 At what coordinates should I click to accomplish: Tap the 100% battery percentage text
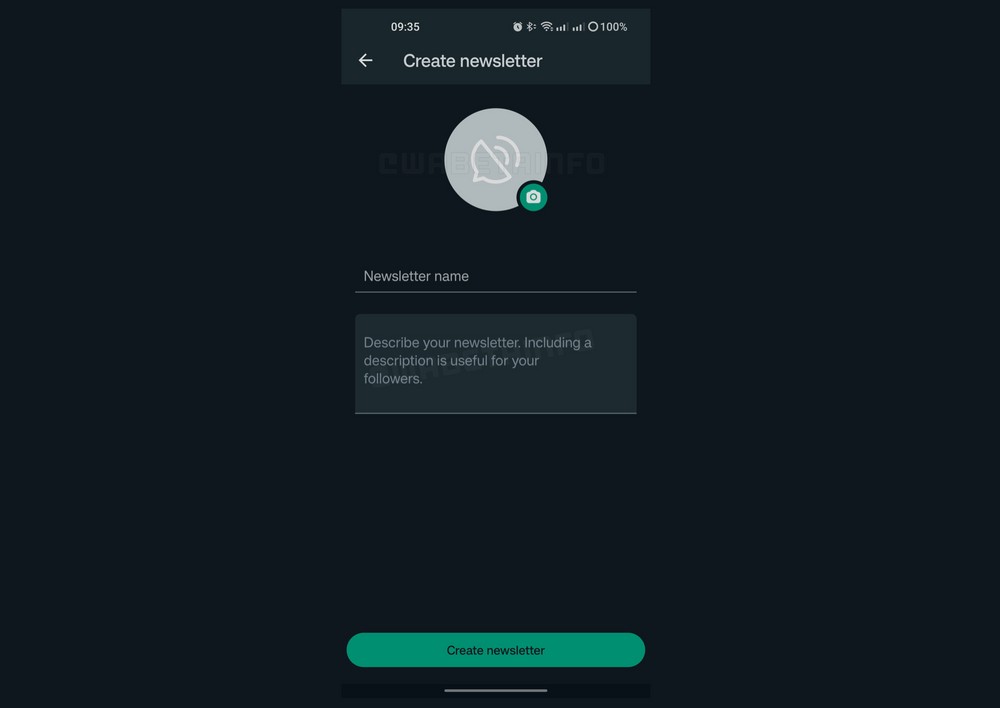(614, 27)
